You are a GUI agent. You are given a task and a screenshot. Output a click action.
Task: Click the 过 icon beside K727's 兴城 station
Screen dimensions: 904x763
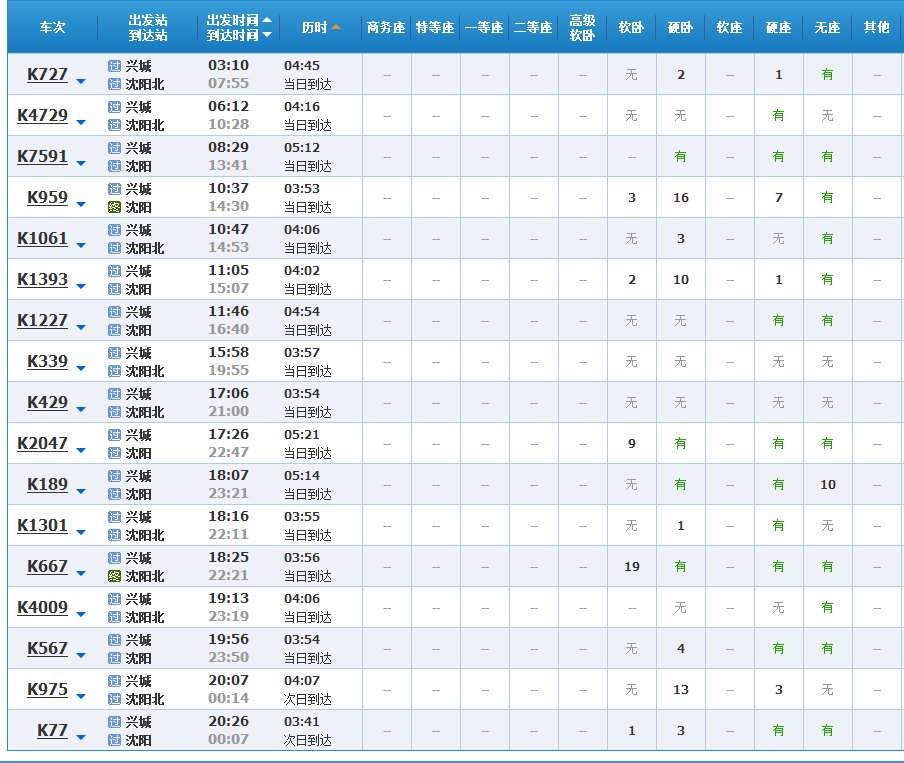115,65
